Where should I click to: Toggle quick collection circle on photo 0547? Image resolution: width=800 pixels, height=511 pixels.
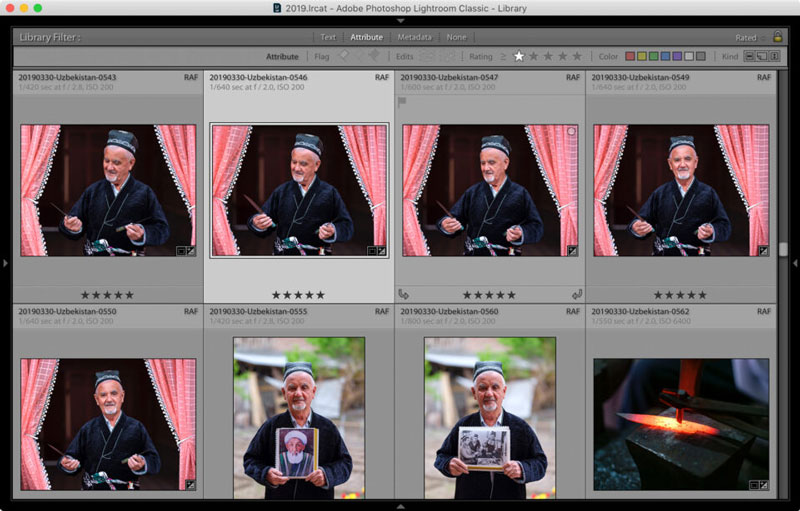[x=571, y=131]
